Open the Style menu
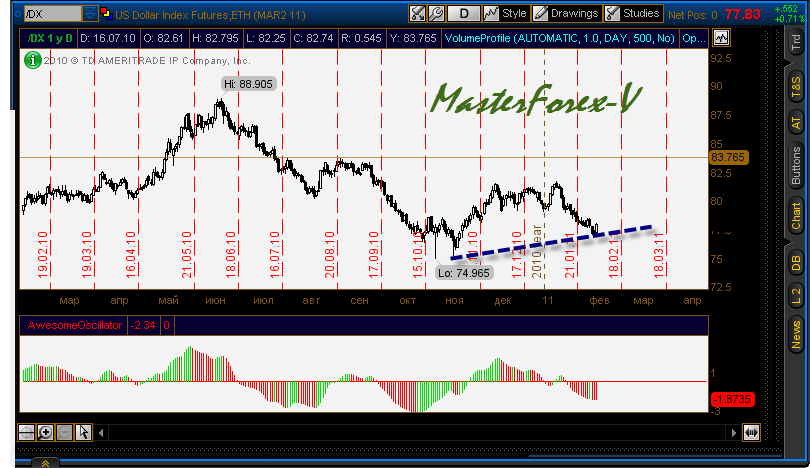Image resolution: width=810 pixels, height=468 pixels. tap(505, 13)
